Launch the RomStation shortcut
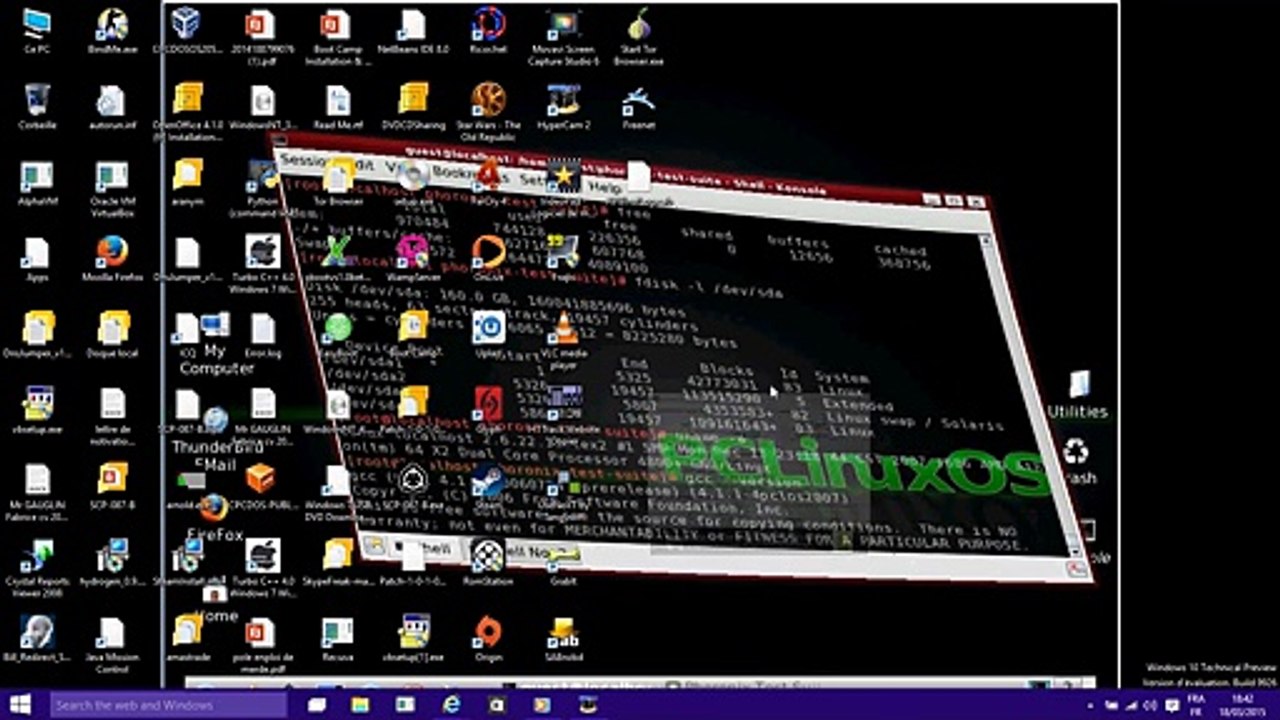The width and height of the screenshot is (1280, 720). click(488, 562)
